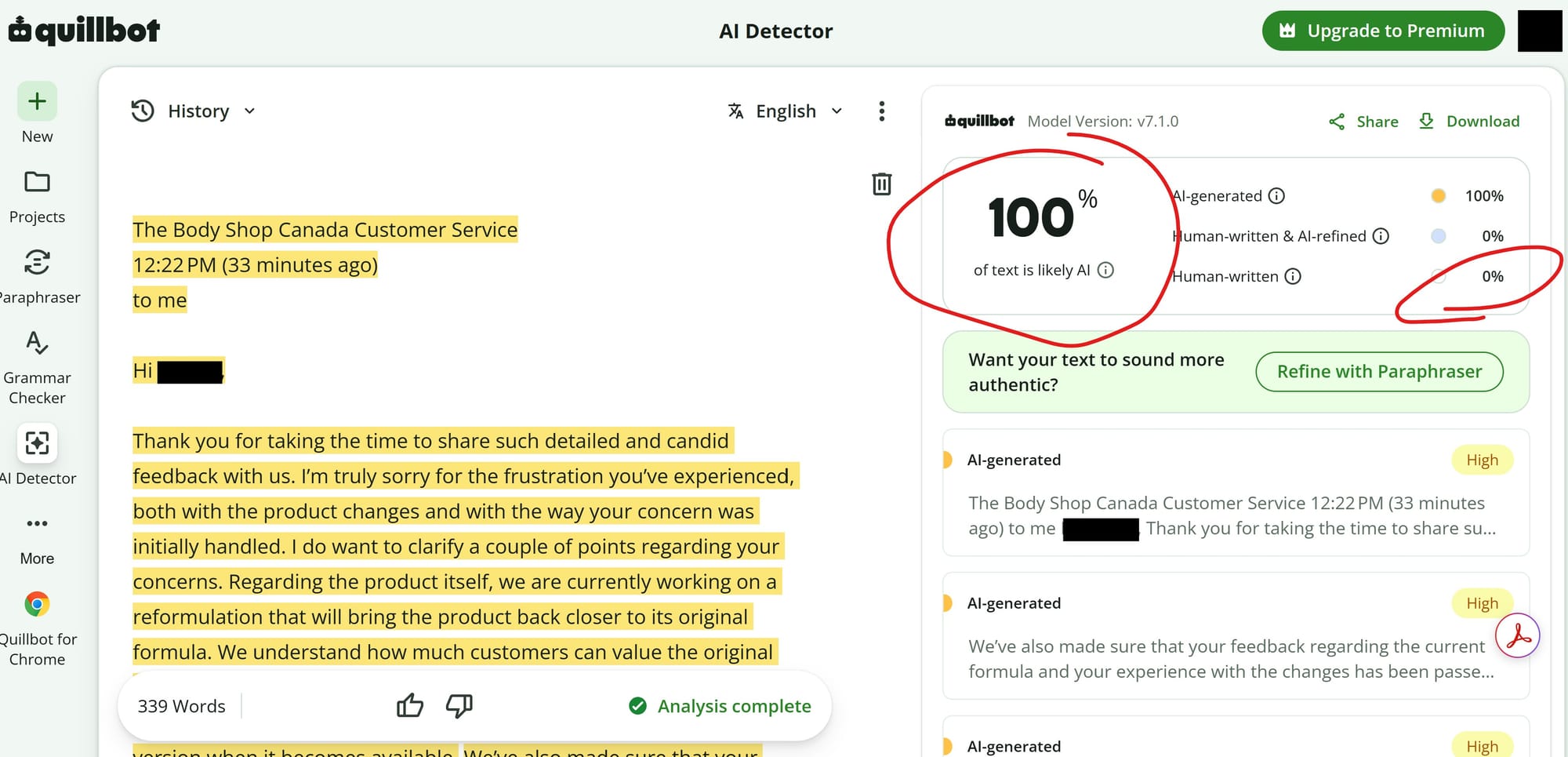Click the 'Model Version: v7.1.0' text

click(x=1102, y=122)
